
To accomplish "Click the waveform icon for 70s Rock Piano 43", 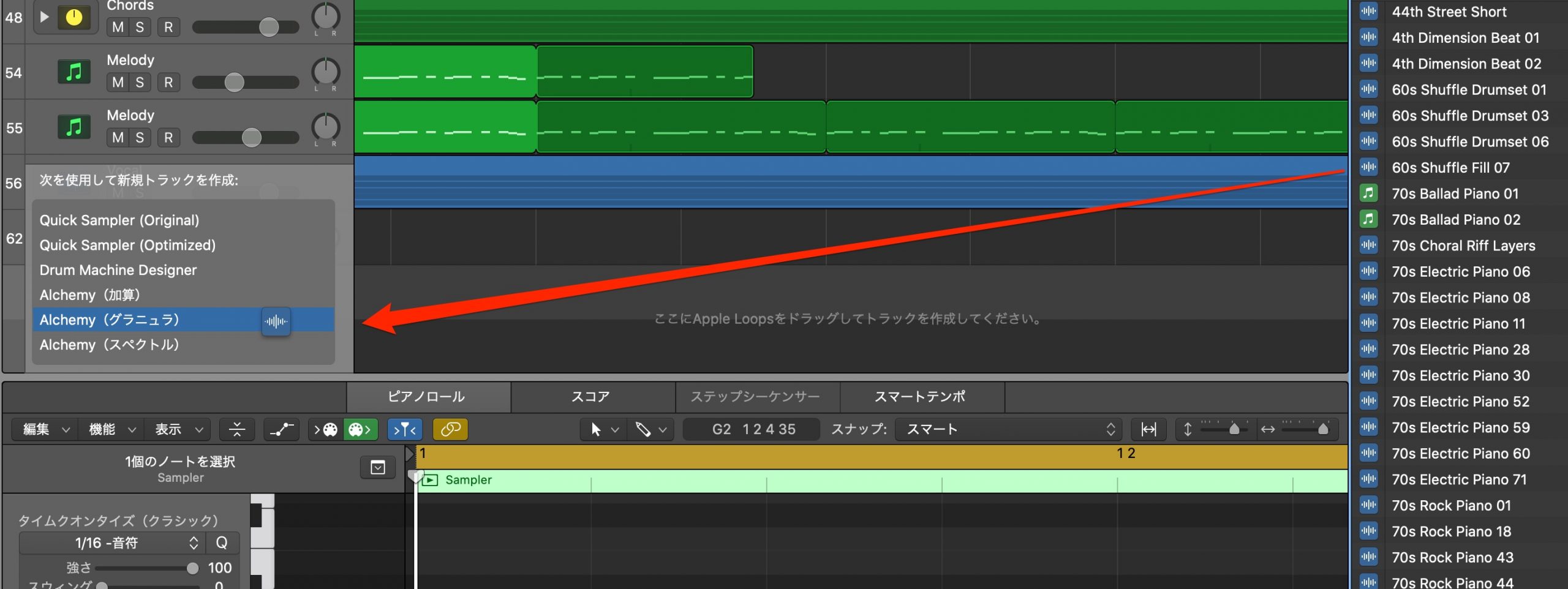I will 1368,557.
